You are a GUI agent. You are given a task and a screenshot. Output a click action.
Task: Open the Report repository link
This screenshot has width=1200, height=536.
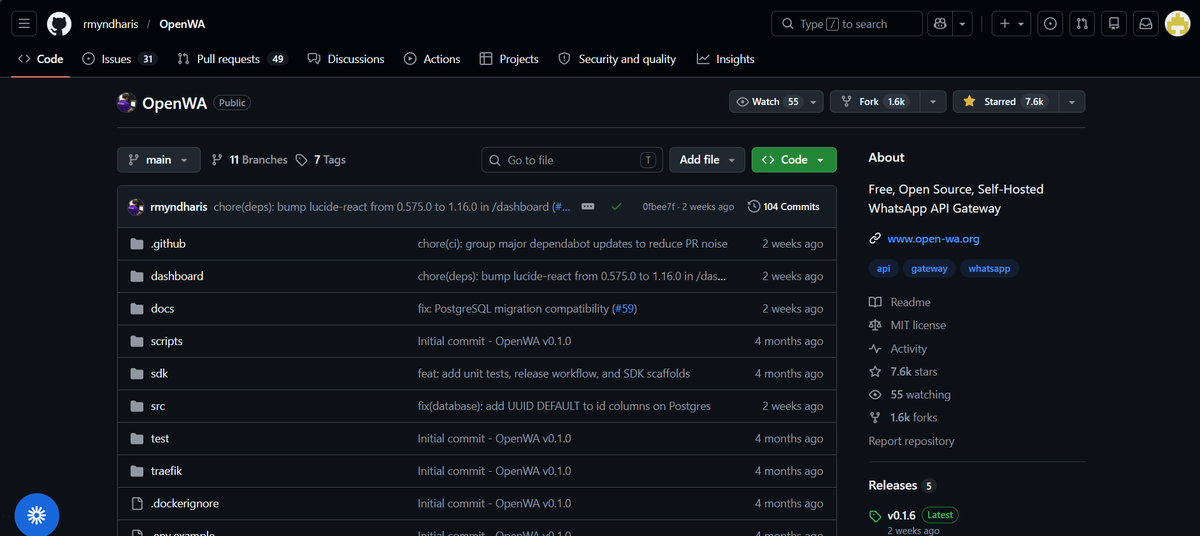click(911, 441)
